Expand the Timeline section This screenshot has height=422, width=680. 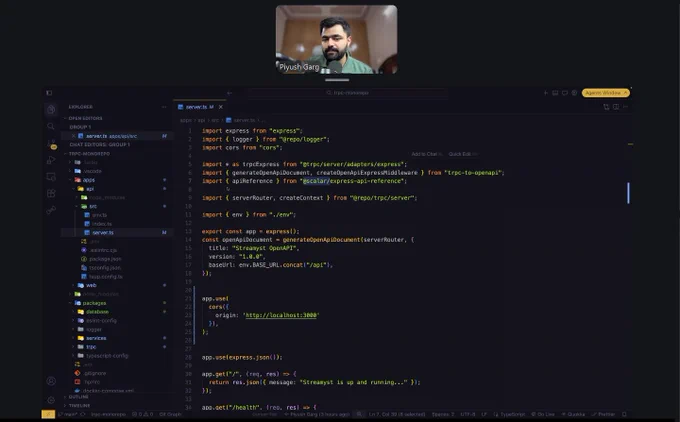(x=79, y=406)
